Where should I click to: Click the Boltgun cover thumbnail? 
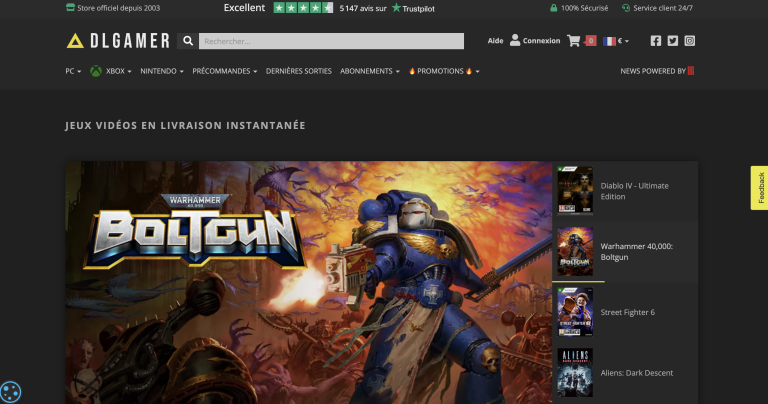coord(575,251)
